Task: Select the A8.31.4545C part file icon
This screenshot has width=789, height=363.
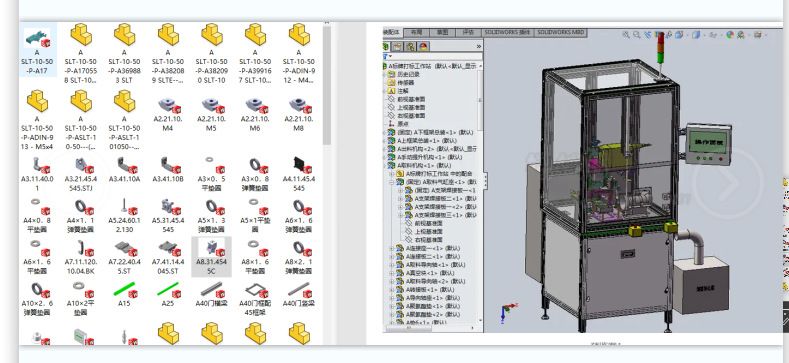Action: [x=211, y=257]
